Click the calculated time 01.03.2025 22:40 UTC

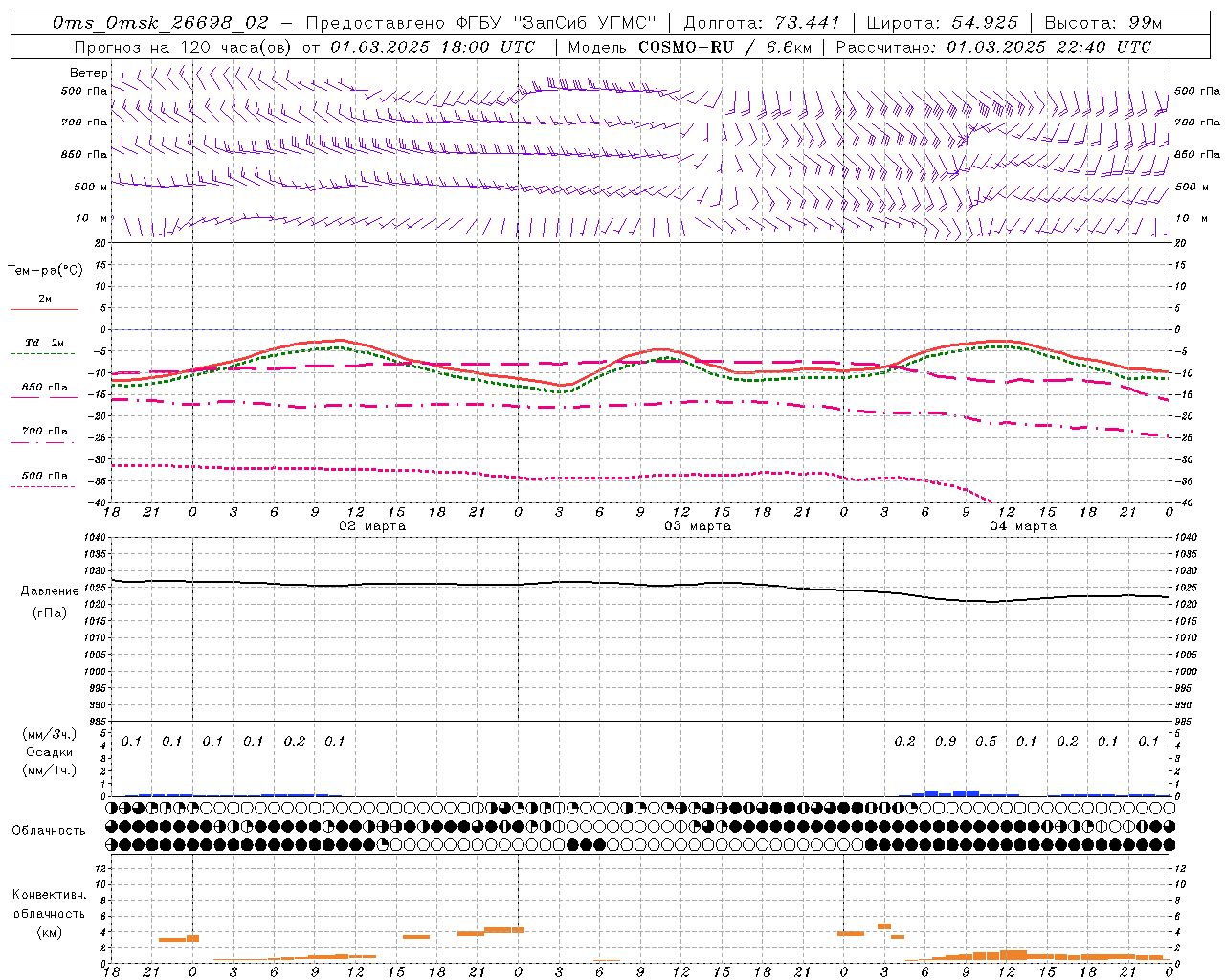tap(1049, 47)
